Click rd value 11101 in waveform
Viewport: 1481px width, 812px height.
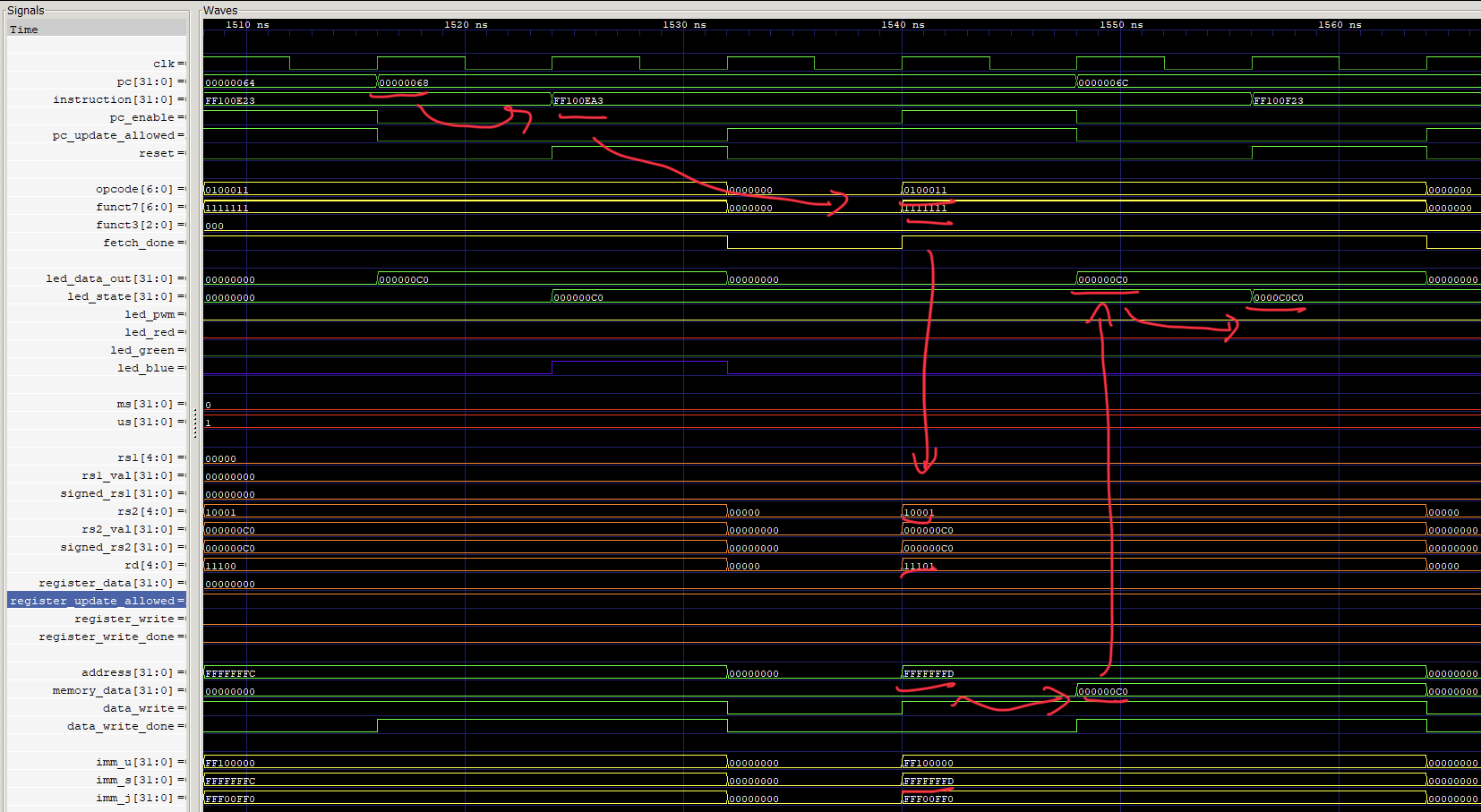click(x=920, y=566)
